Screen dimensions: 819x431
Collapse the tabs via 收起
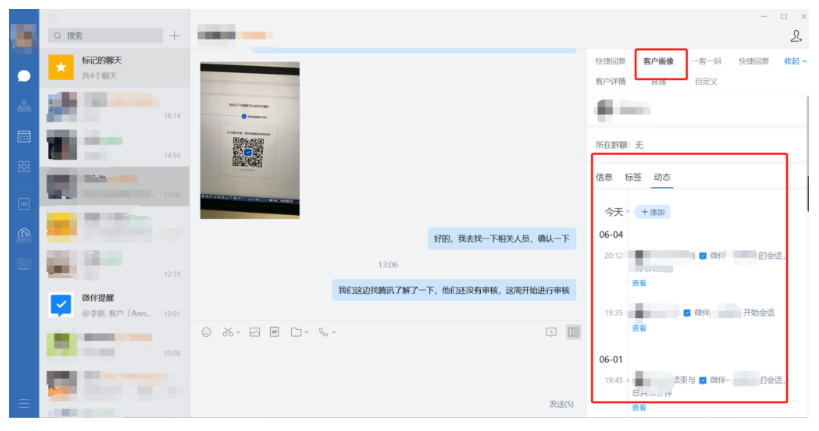click(x=795, y=61)
